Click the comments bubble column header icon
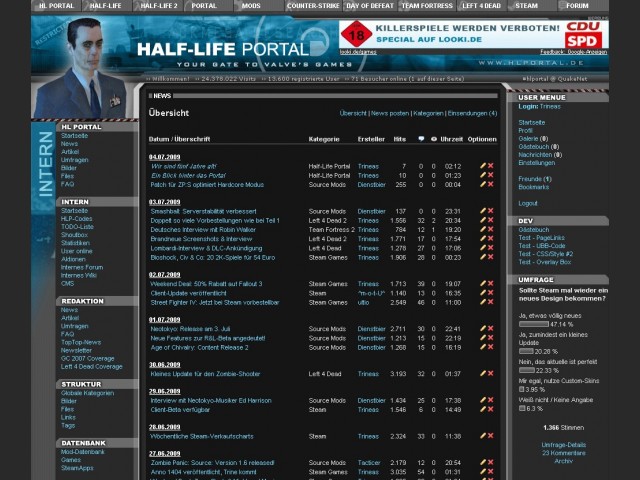640x480 pixels. 421,139
